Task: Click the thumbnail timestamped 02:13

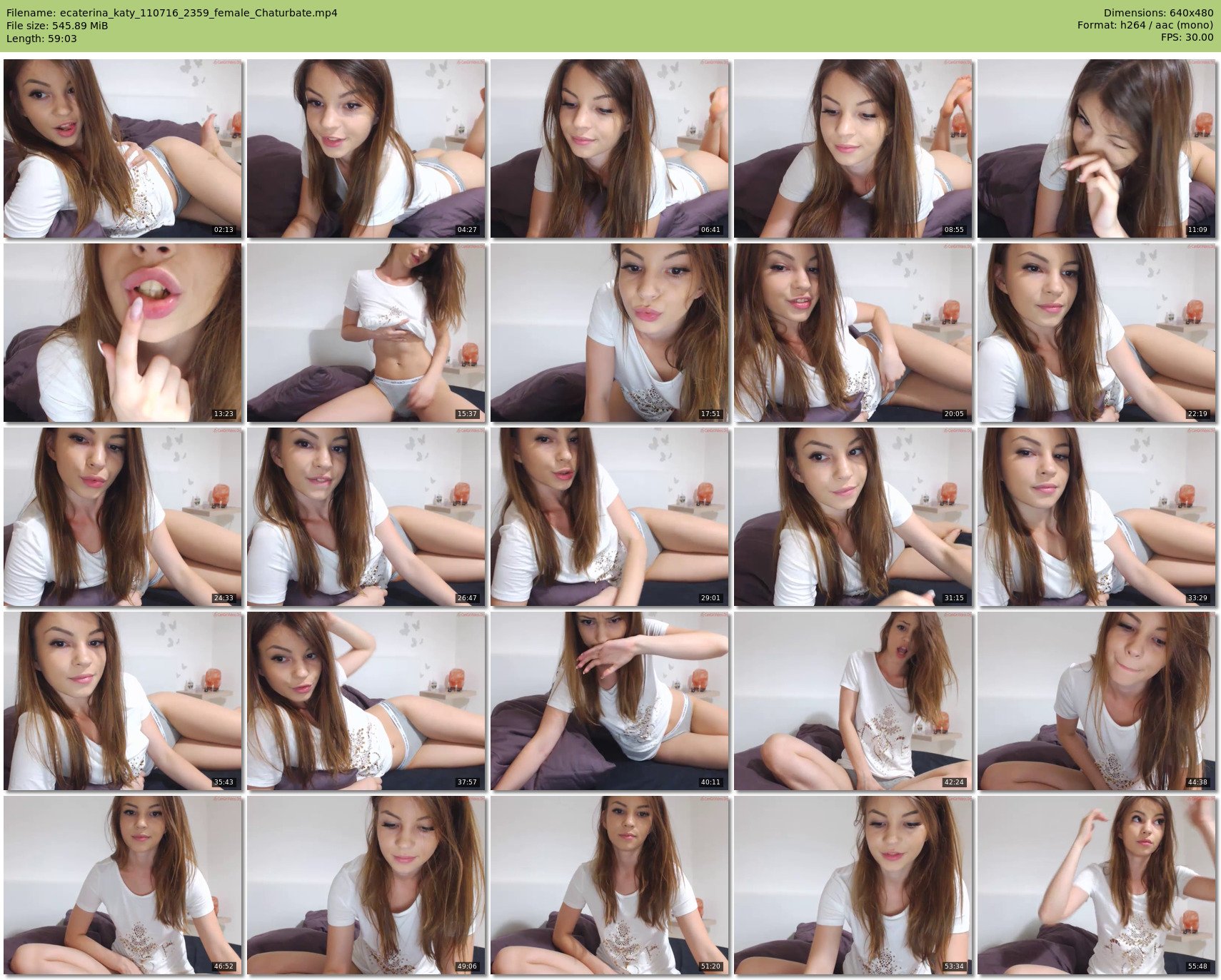Action: [123, 148]
